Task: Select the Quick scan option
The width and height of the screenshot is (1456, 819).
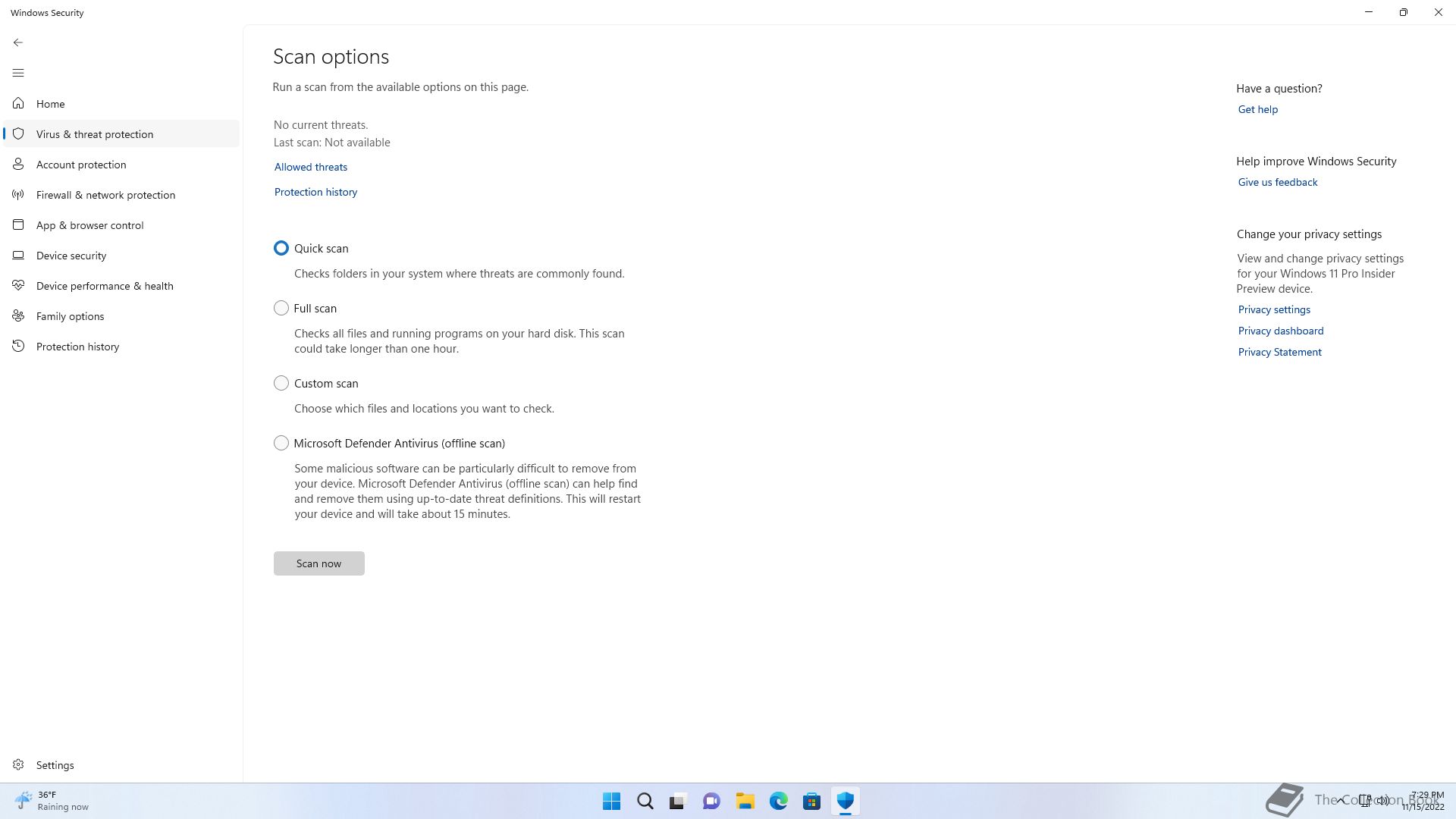Action: click(281, 248)
